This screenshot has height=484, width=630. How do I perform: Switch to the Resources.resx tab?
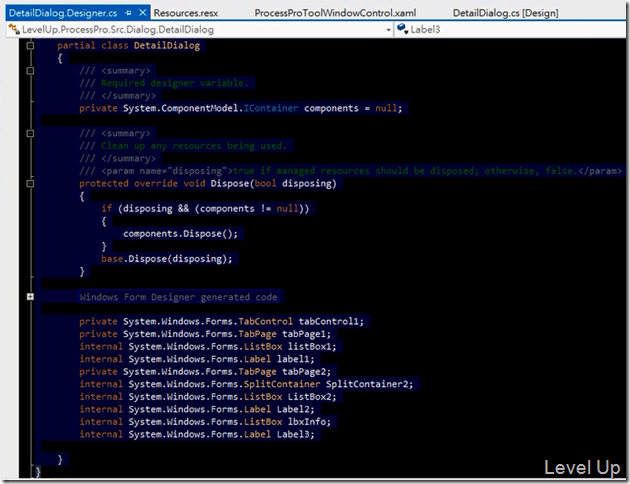click(x=186, y=13)
